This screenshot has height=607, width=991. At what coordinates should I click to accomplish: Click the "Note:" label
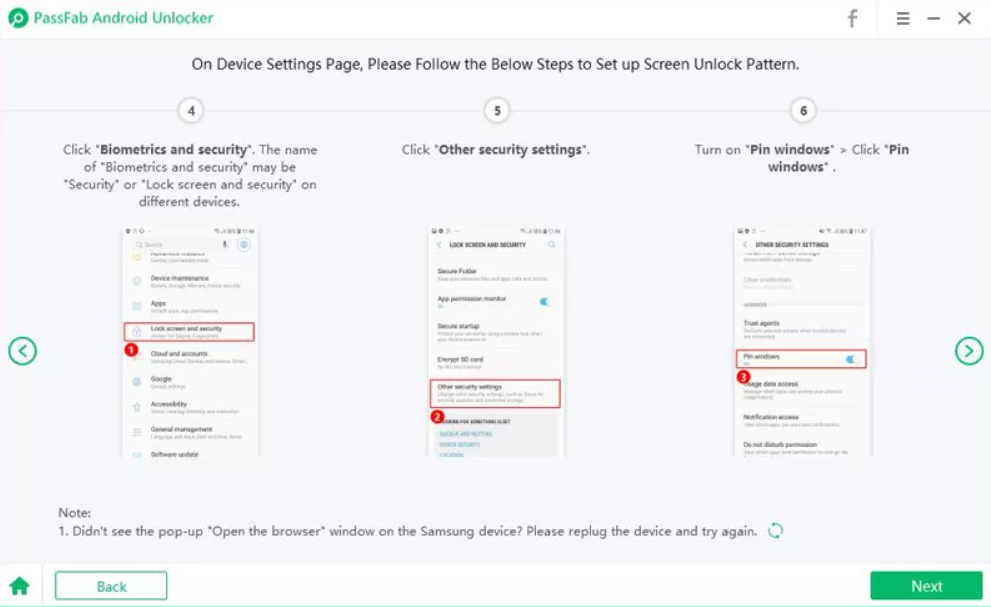point(75,513)
